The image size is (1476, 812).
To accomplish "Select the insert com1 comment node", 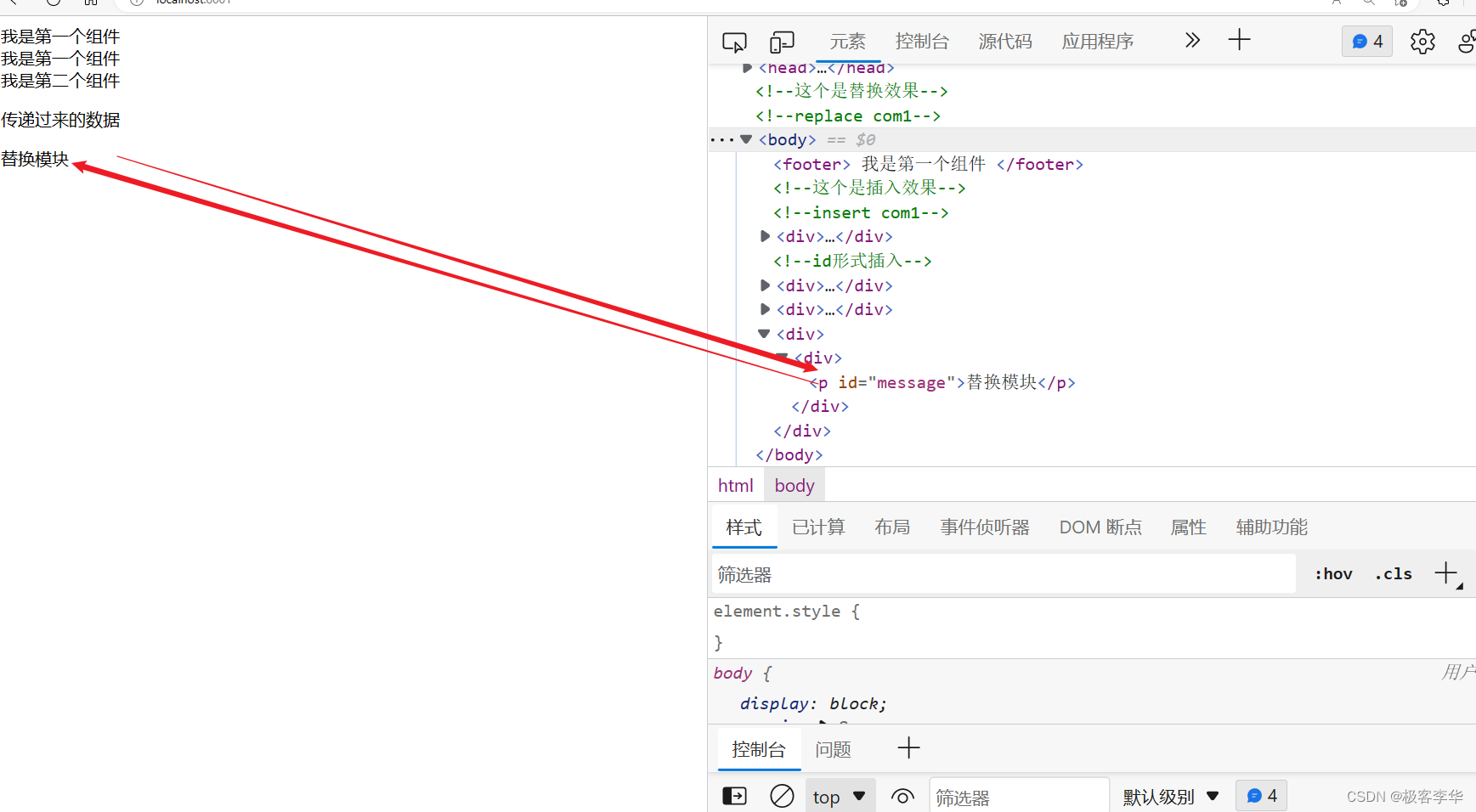I will tap(861, 212).
